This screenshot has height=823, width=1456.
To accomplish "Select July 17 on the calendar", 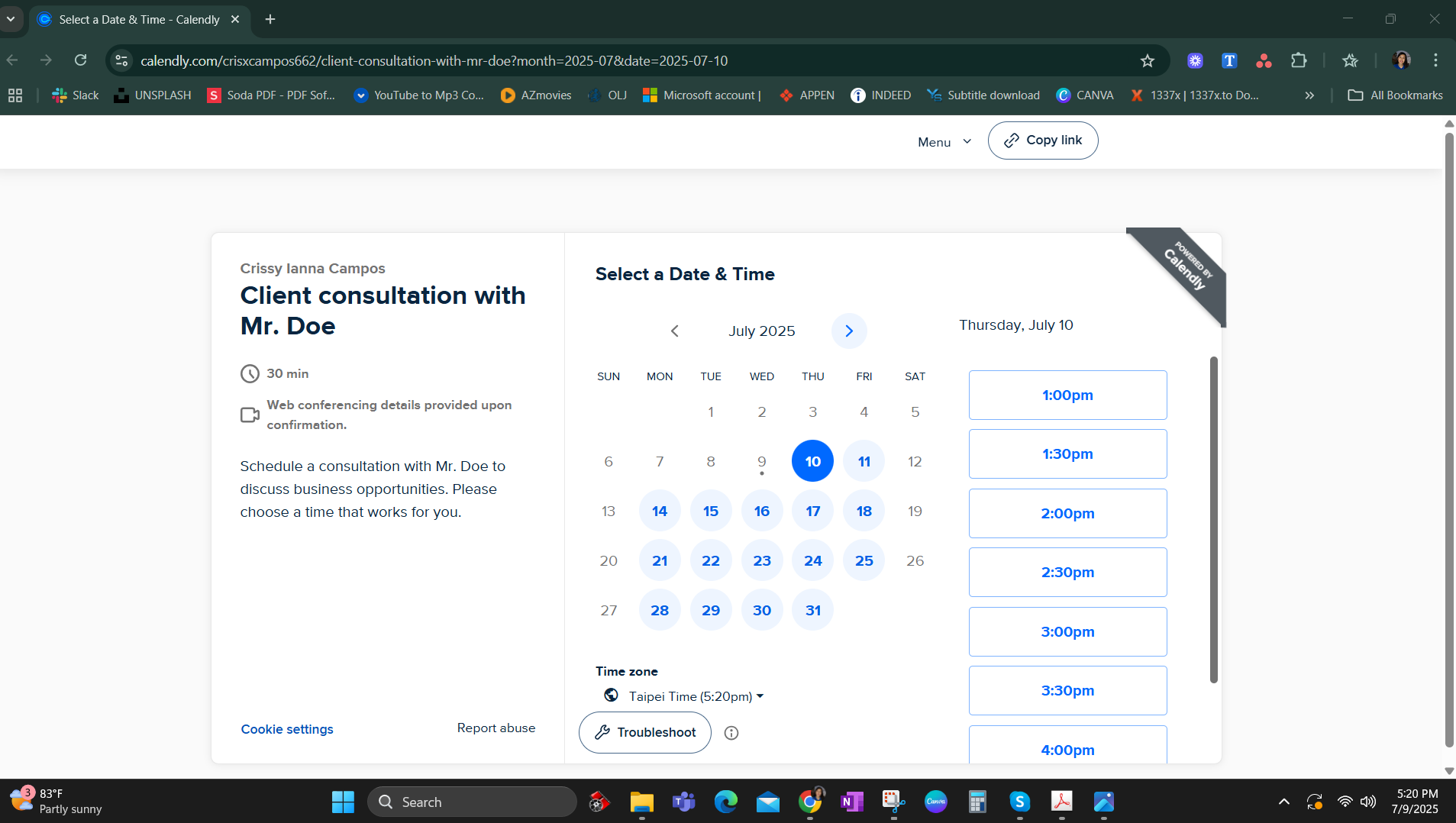I will click(x=812, y=511).
